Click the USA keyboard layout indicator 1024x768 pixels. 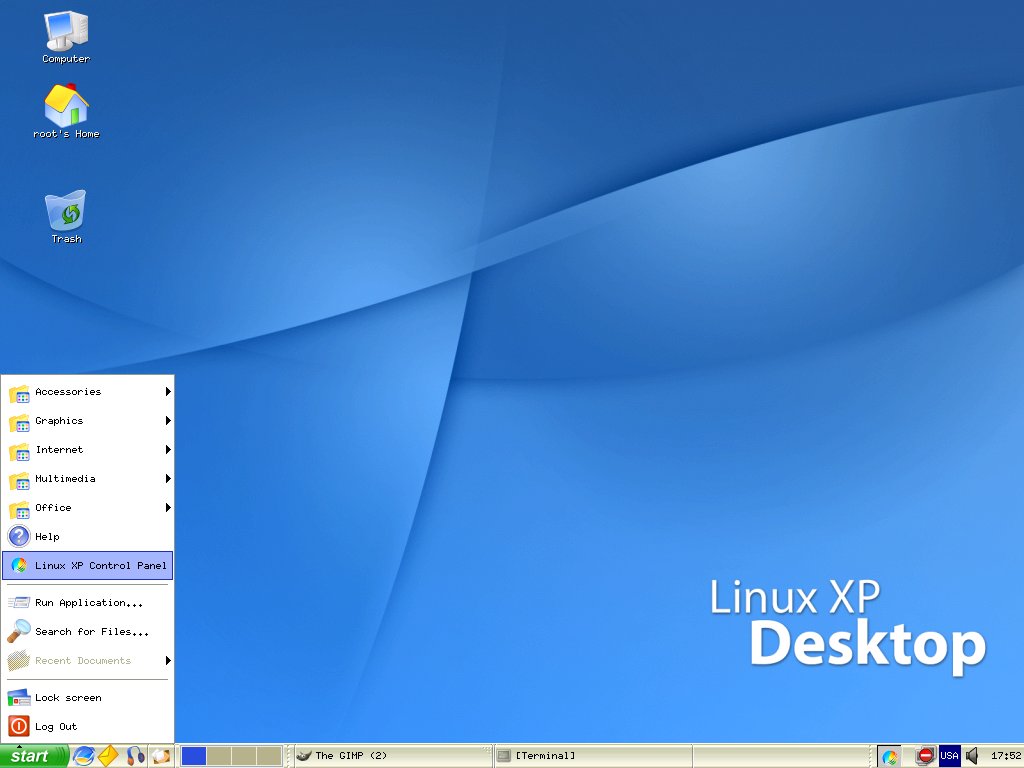[x=949, y=756]
